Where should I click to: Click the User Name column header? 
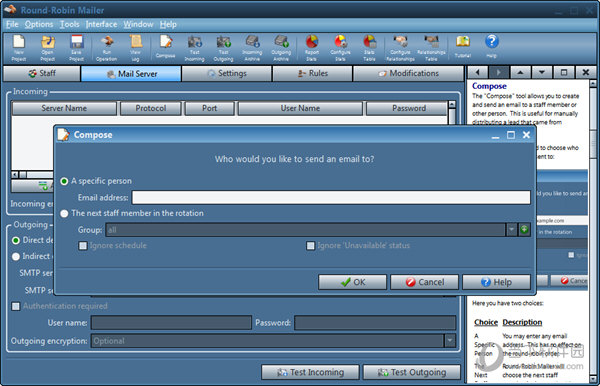pos(300,108)
